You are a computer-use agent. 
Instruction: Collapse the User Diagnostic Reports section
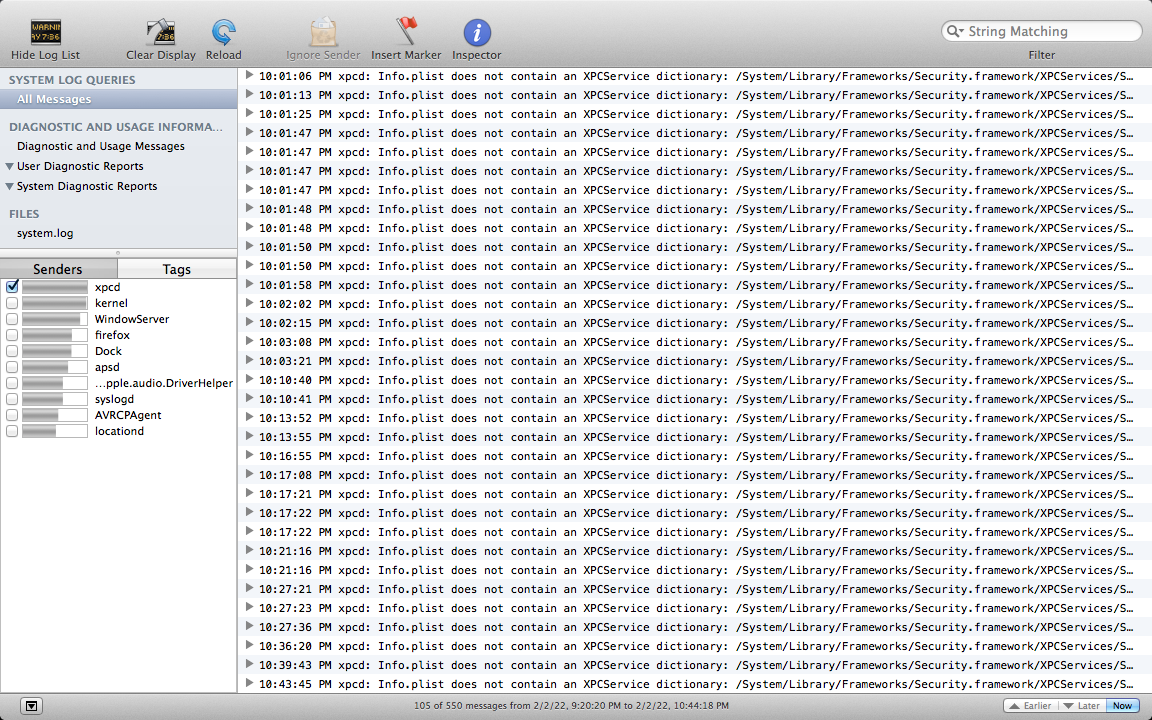9,167
